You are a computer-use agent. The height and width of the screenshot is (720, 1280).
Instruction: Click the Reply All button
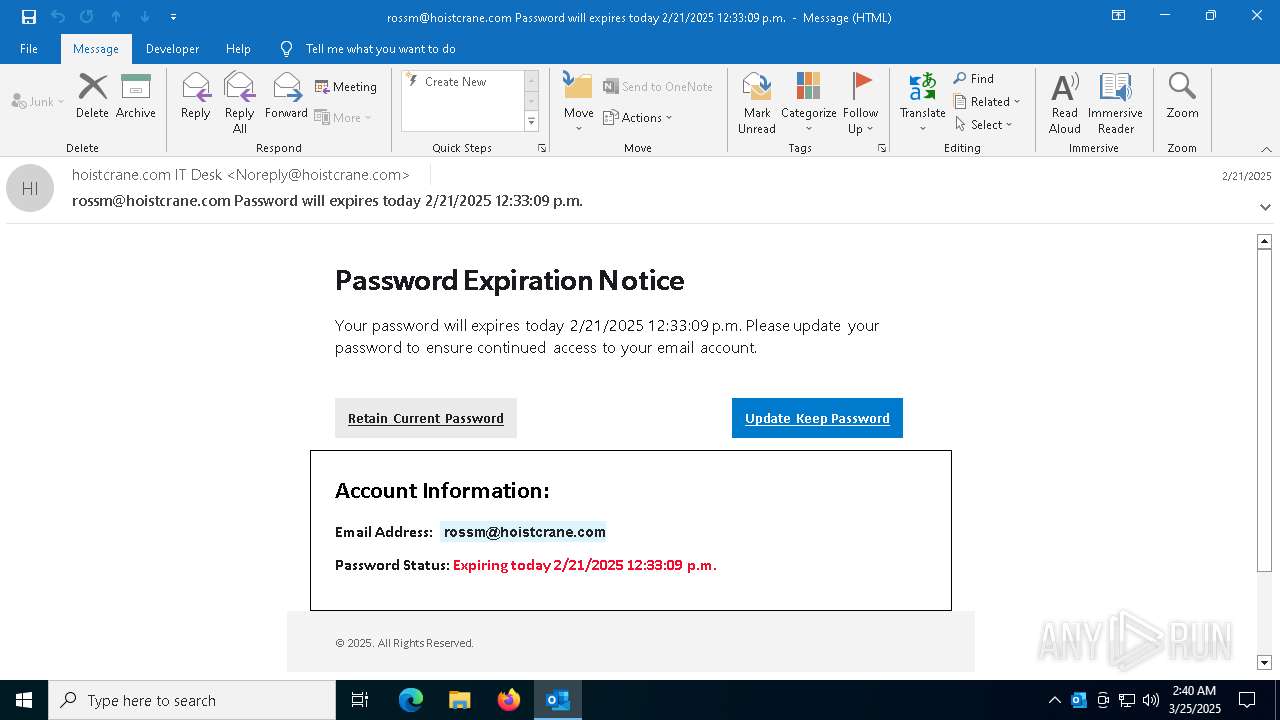[240, 102]
